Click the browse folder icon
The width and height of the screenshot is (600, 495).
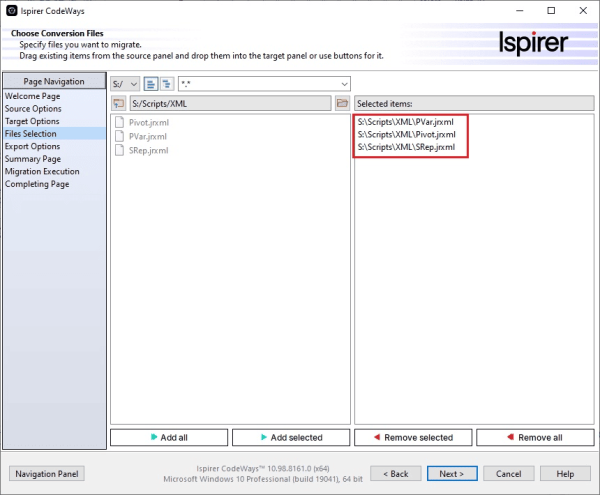342,103
